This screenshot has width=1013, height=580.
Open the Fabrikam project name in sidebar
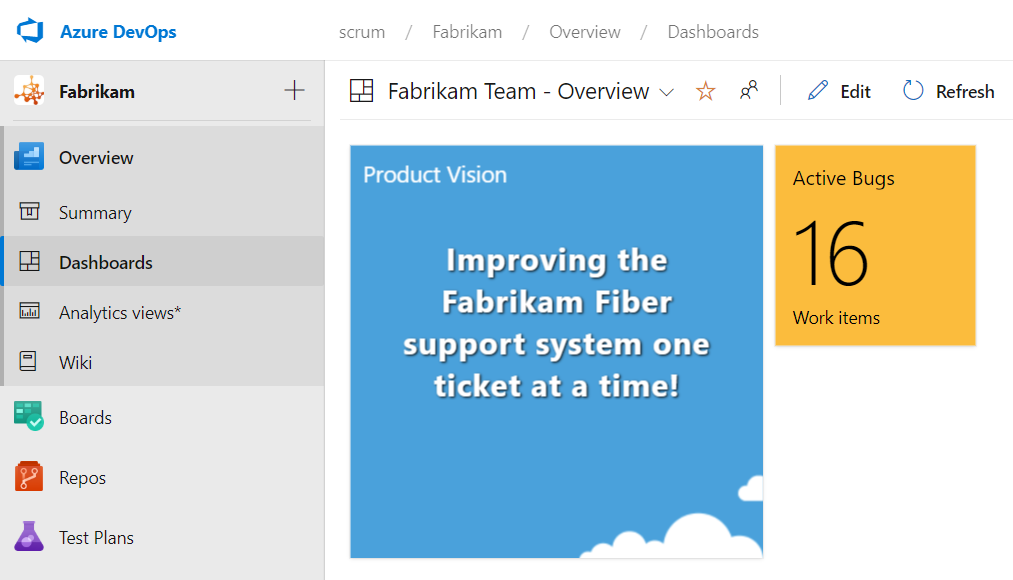pos(97,92)
